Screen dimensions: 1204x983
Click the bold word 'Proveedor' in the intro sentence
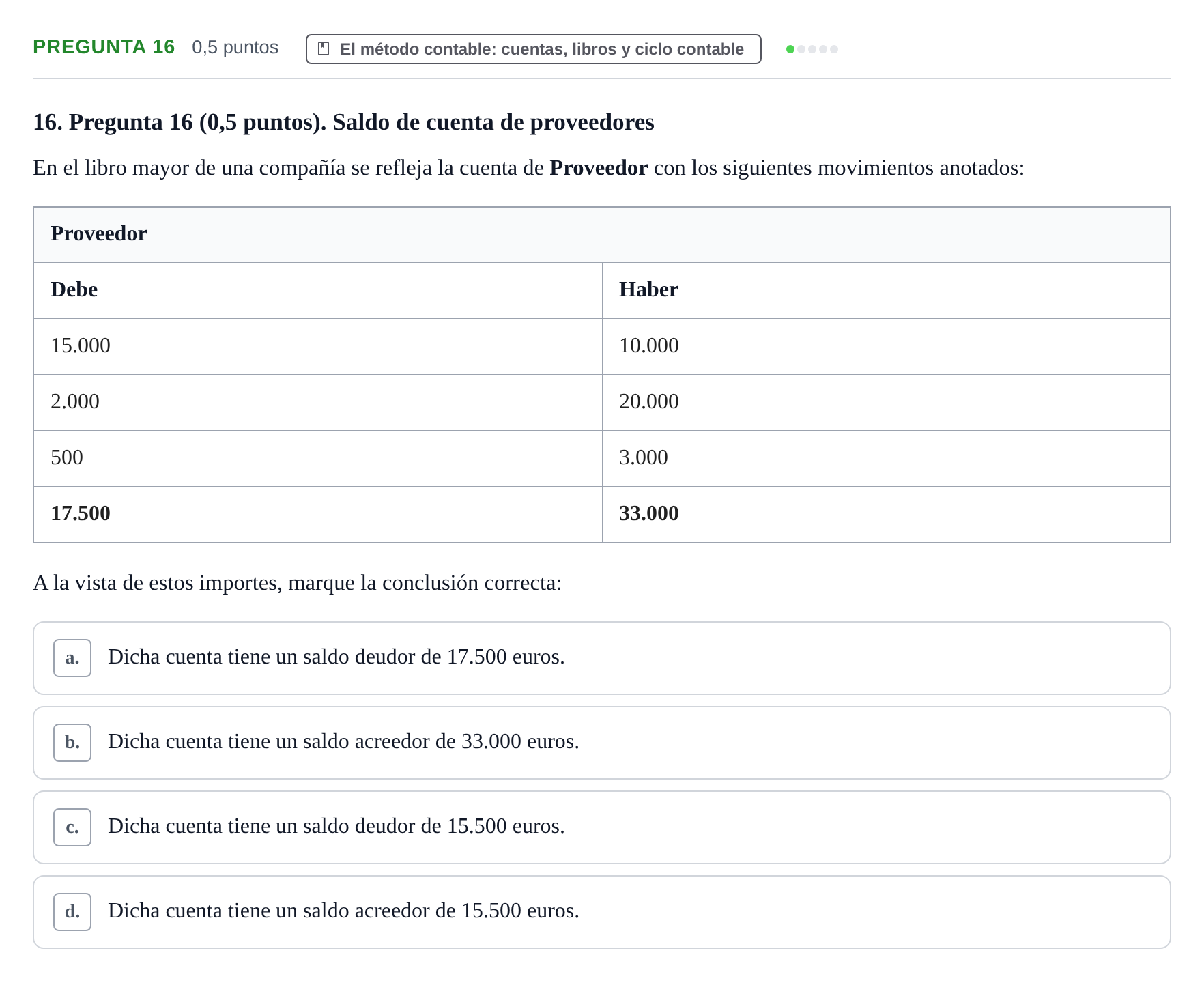599,168
